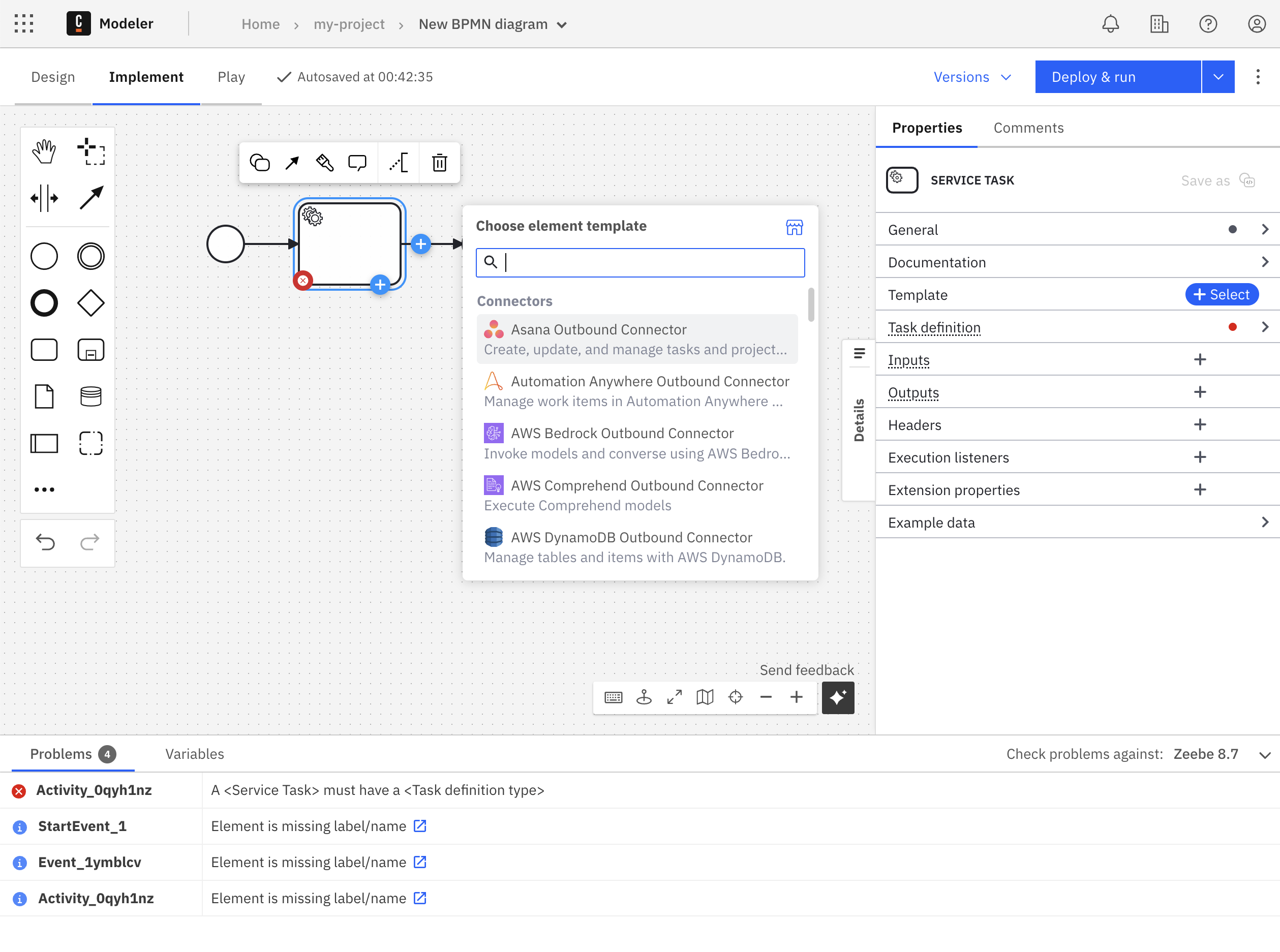
Task: Click the Deploy & run button
Action: click(1117, 77)
